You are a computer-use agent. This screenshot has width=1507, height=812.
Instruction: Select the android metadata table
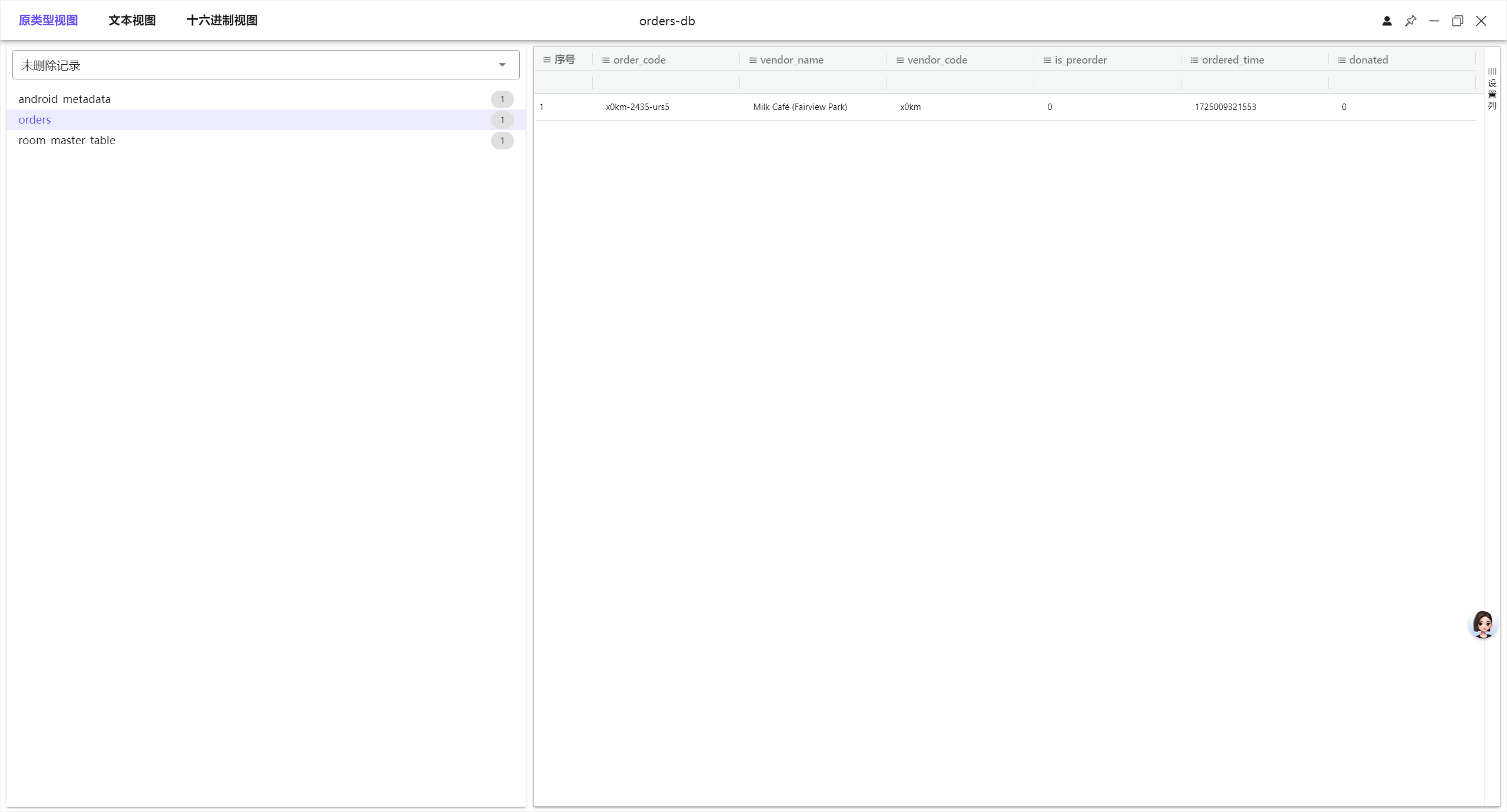click(x=65, y=99)
